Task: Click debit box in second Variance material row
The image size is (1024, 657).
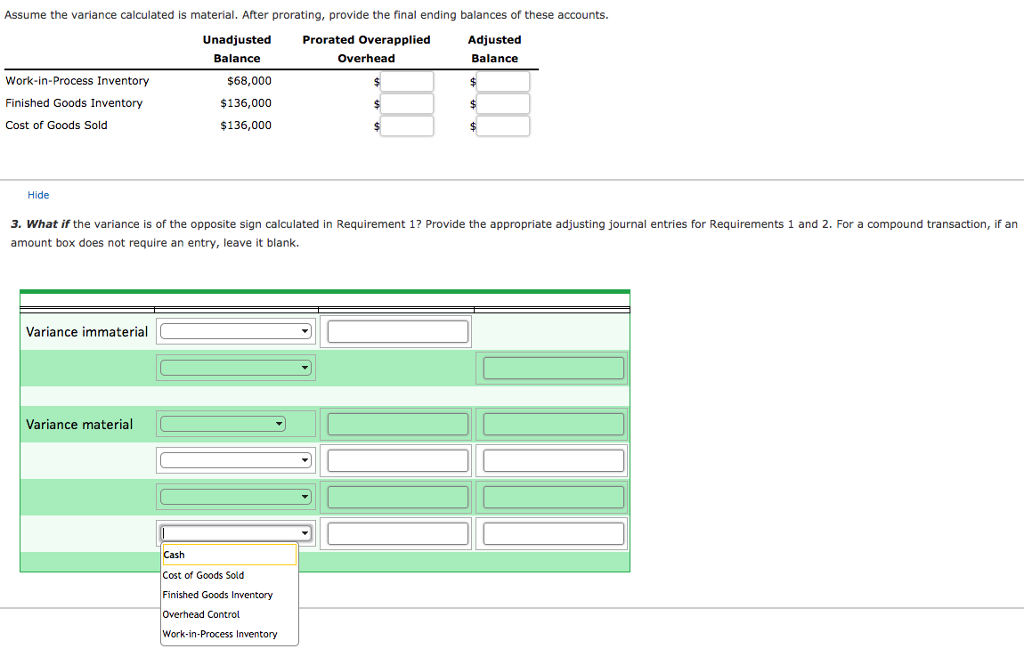Action: click(x=398, y=460)
